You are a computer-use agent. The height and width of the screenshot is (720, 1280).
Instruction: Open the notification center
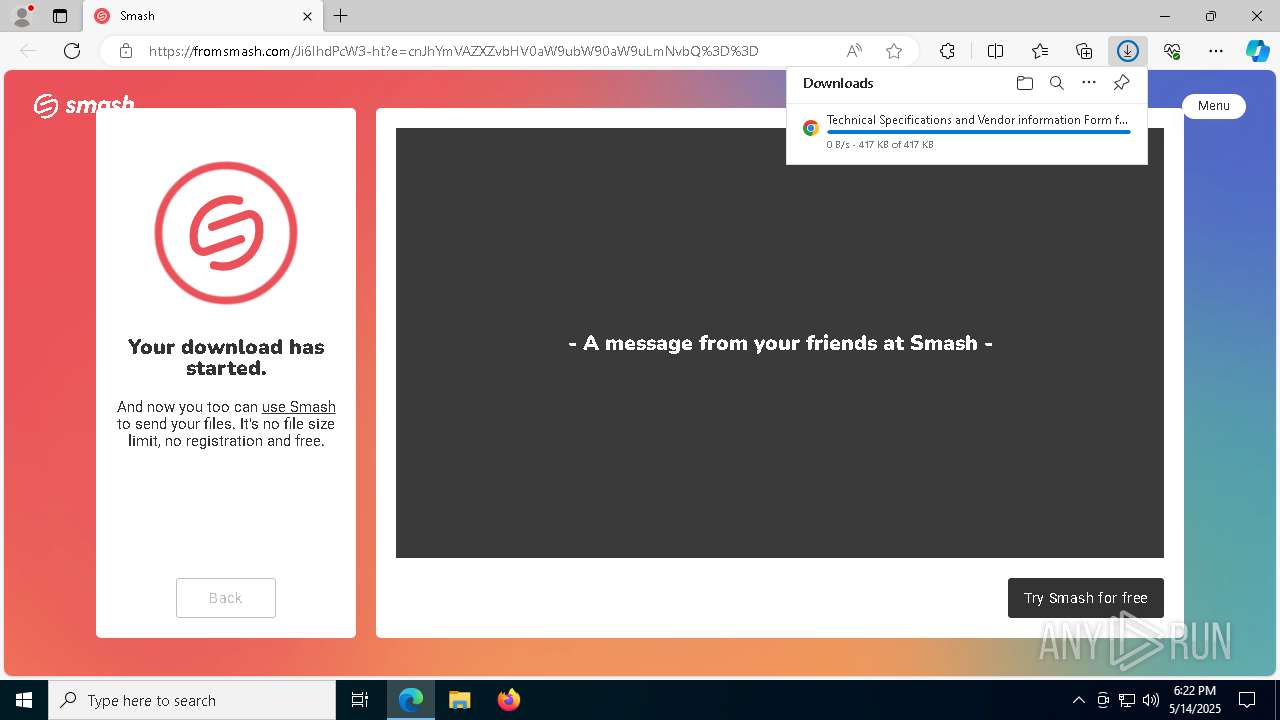(x=1247, y=700)
